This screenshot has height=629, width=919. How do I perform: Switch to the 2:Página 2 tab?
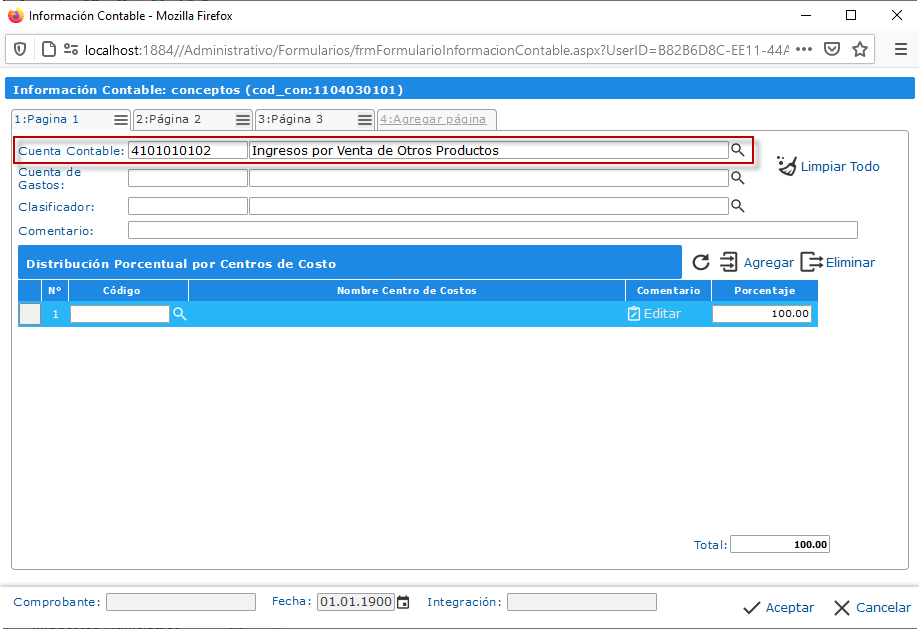click(x=169, y=119)
